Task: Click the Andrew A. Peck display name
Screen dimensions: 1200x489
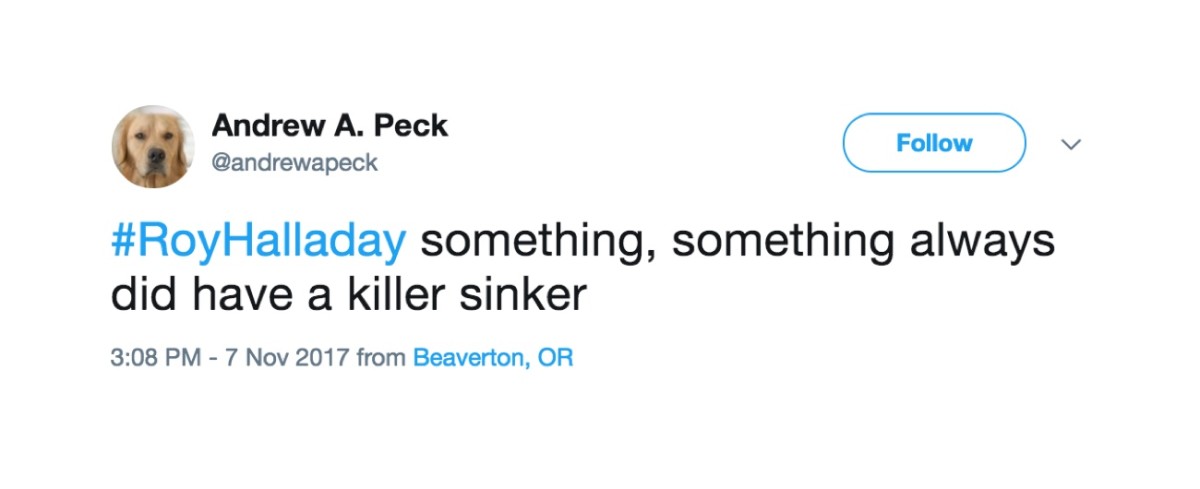Action: pos(330,126)
